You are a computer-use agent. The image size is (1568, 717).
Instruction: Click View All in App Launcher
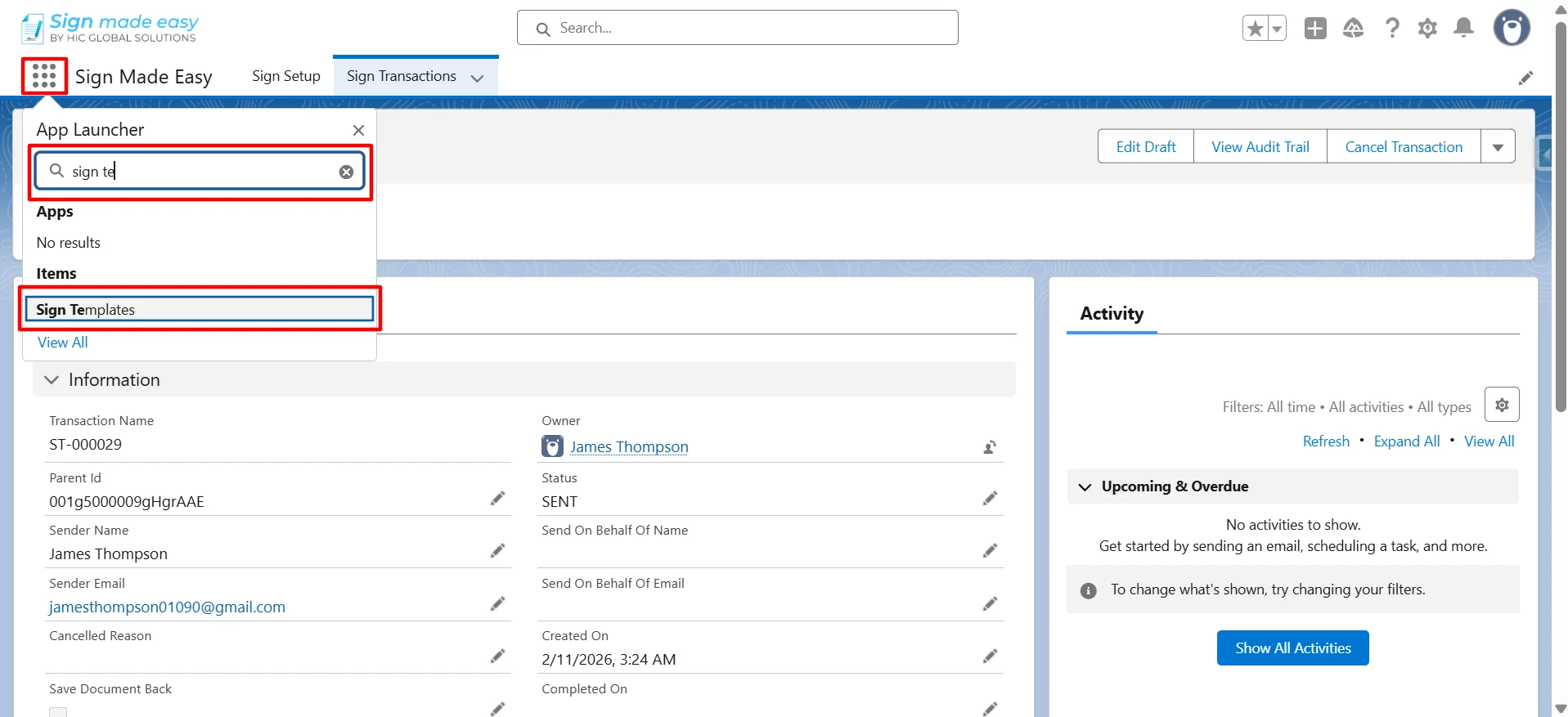point(63,343)
